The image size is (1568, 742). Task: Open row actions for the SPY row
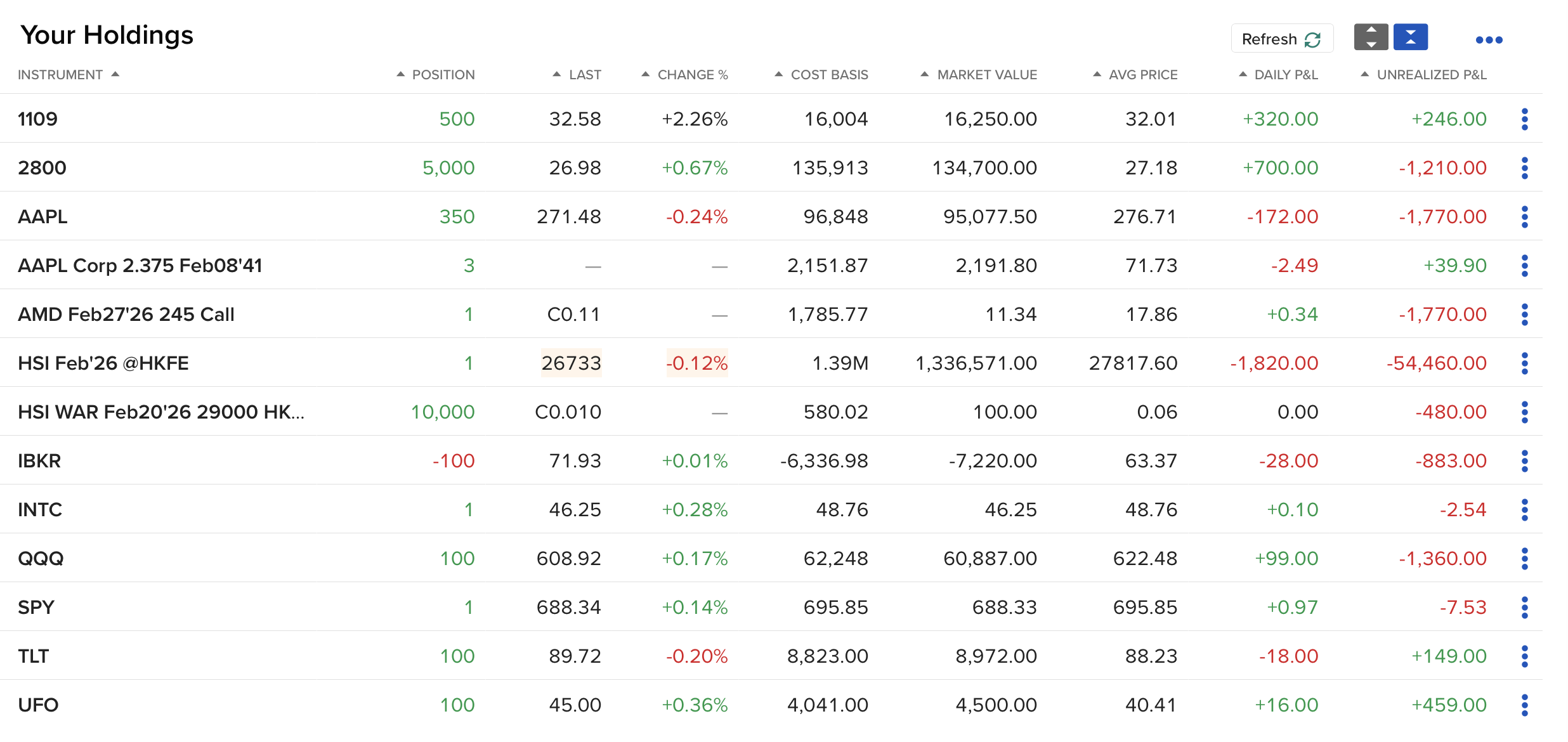click(1524, 607)
